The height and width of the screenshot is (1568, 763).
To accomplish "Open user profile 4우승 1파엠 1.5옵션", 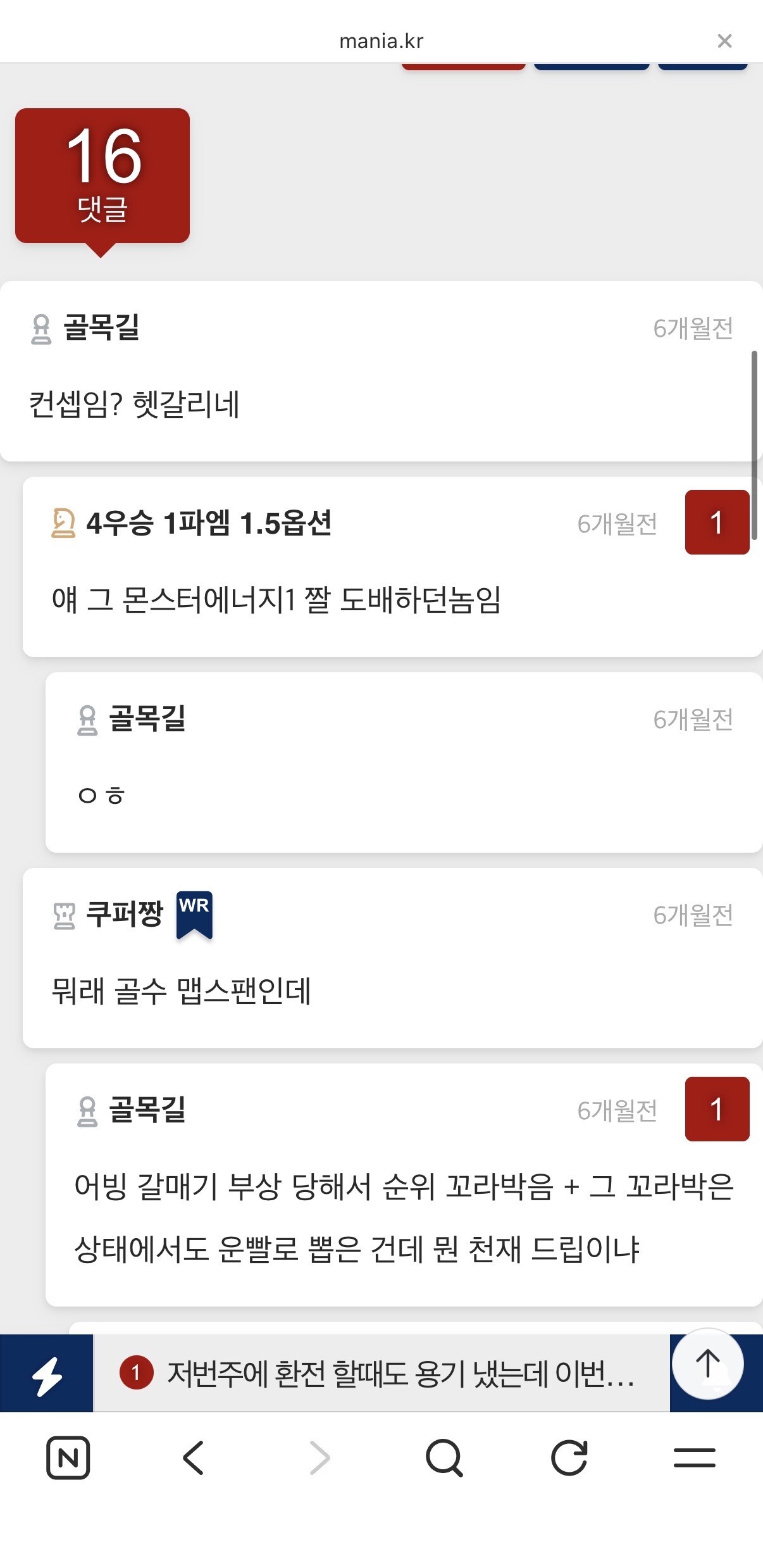I will click(209, 524).
